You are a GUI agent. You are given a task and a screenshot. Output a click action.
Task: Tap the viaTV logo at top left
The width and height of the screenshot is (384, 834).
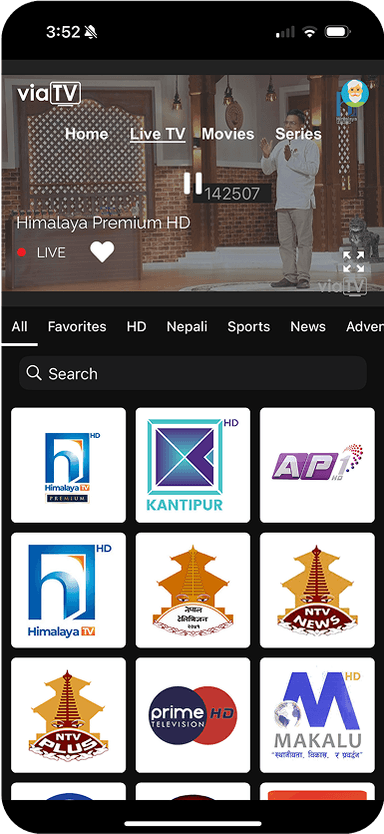(x=49, y=93)
